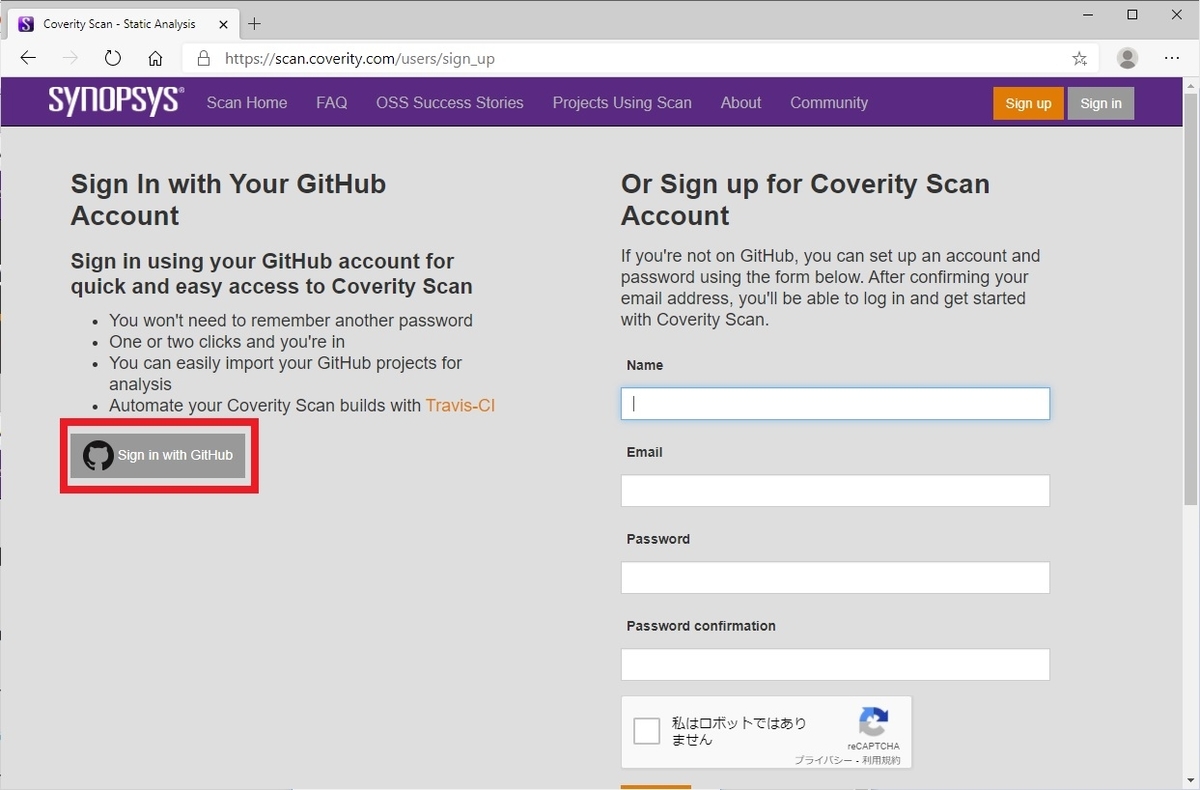This screenshot has width=1200, height=790.
Task: Open Scan Home in navigation bar
Action: click(x=247, y=103)
